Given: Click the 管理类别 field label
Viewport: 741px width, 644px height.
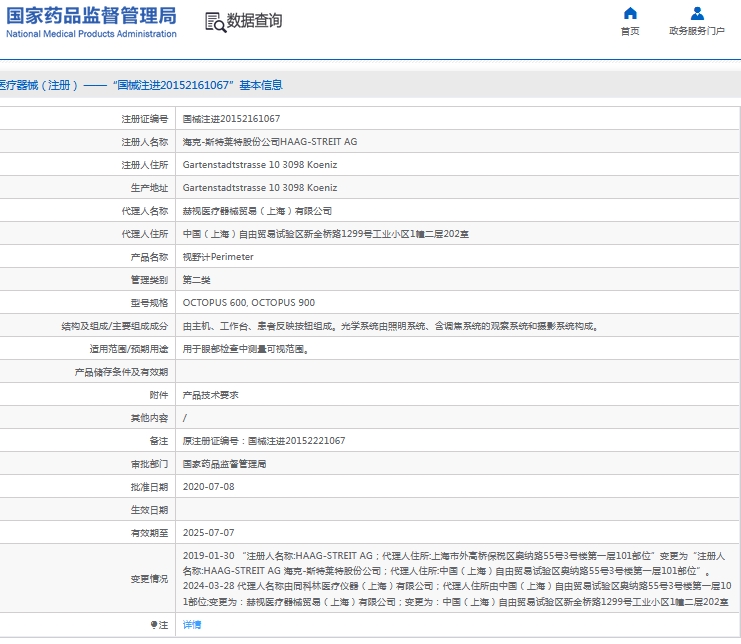Looking at the screenshot, I should 149,280.
